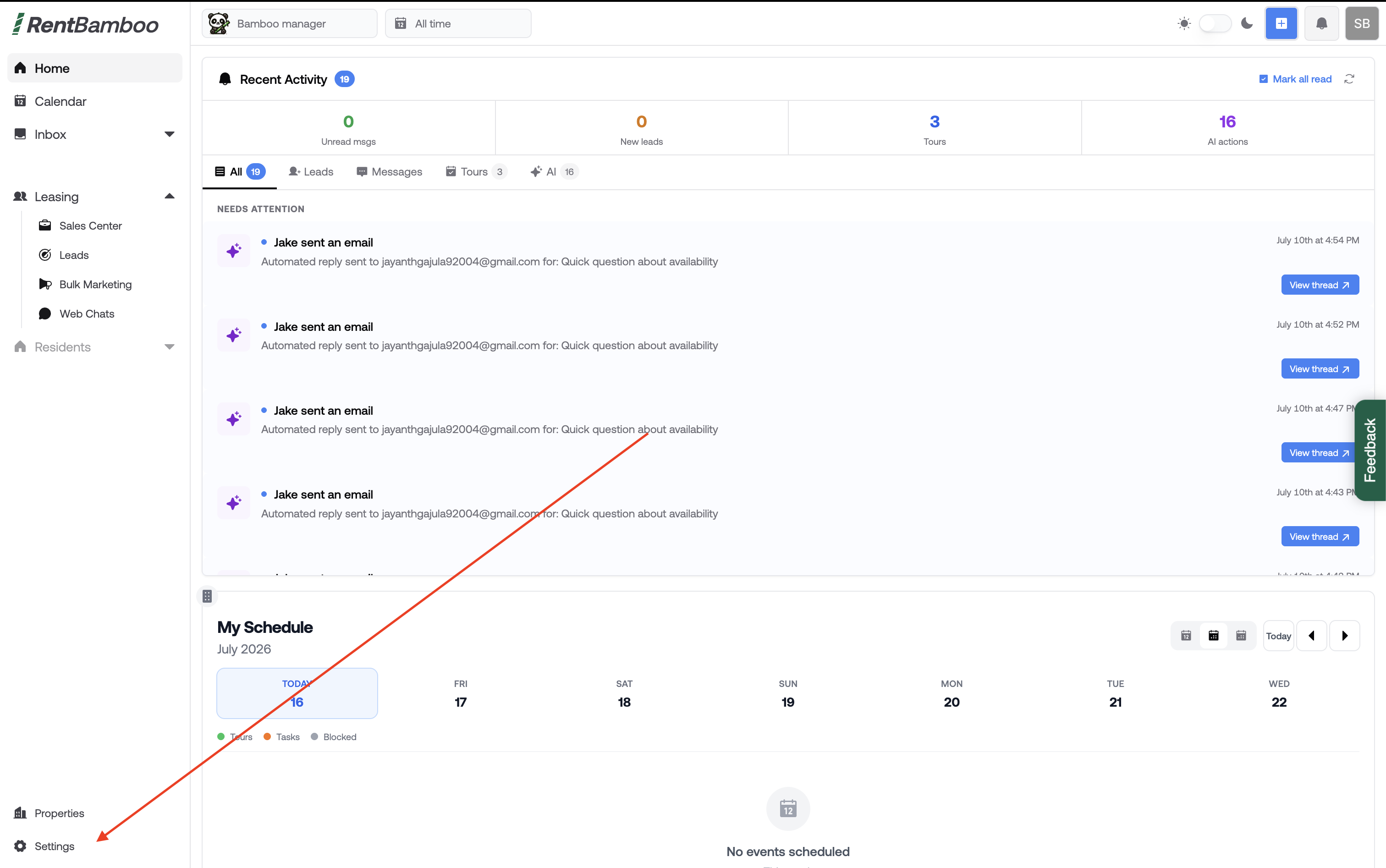Click the Inbox tray icon
Viewport: 1386px width, 868px height.
[20, 134]
